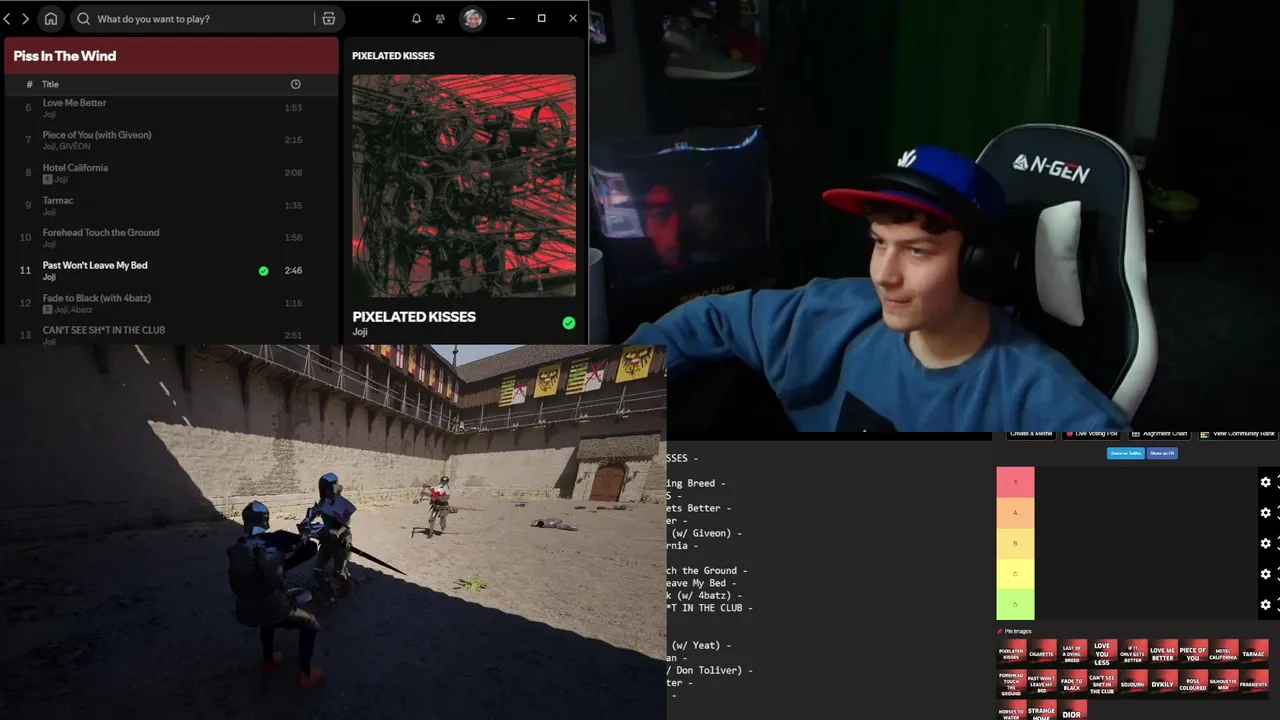The height and width of the screenshot is (720, 1280).
Task: Sort tracks by the # column
Action: coord(29,84)
